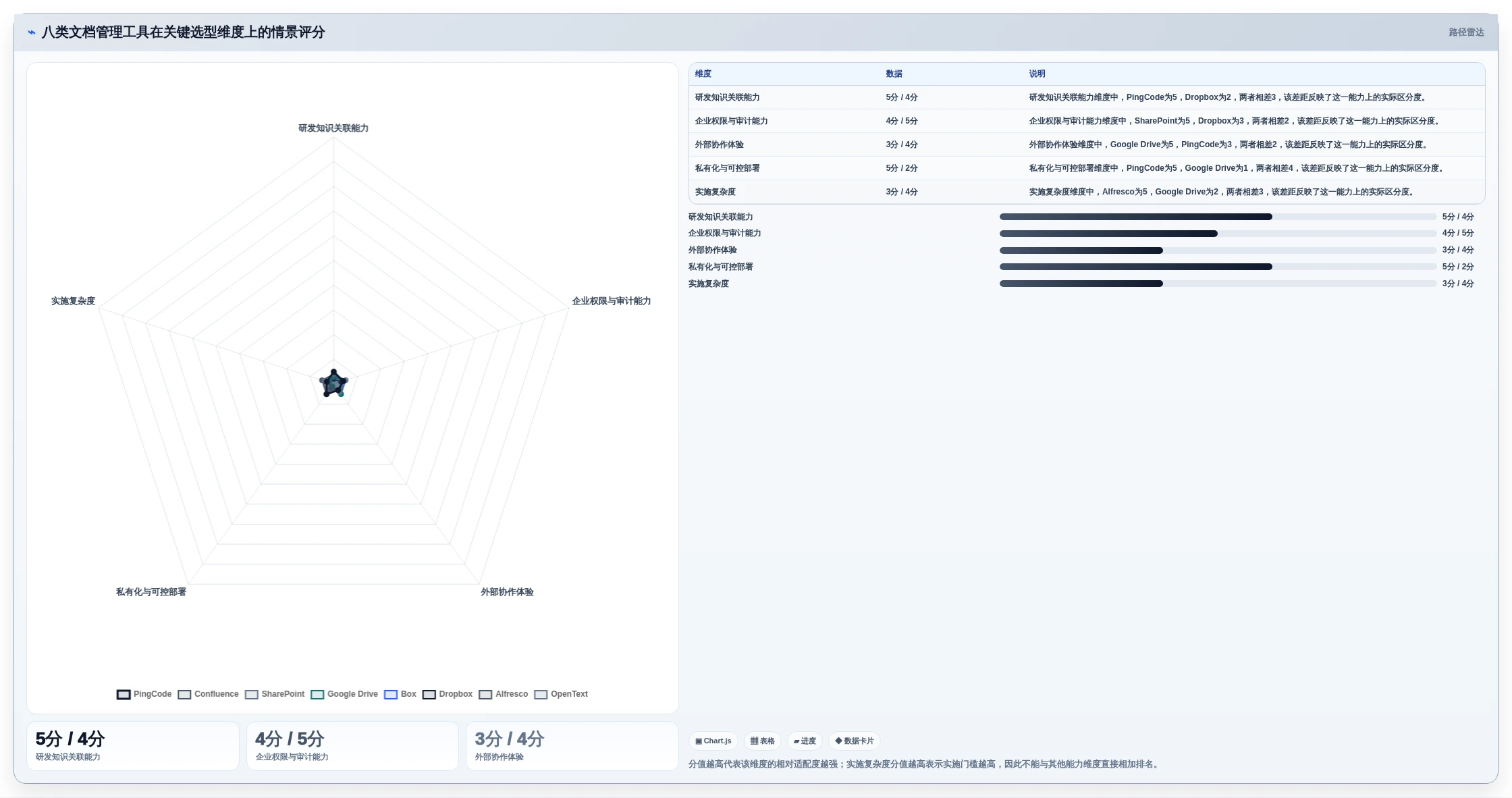The image size is (1512, 798).
Task: Select table row 外部协作体验
Action: tap(1087, 144)
